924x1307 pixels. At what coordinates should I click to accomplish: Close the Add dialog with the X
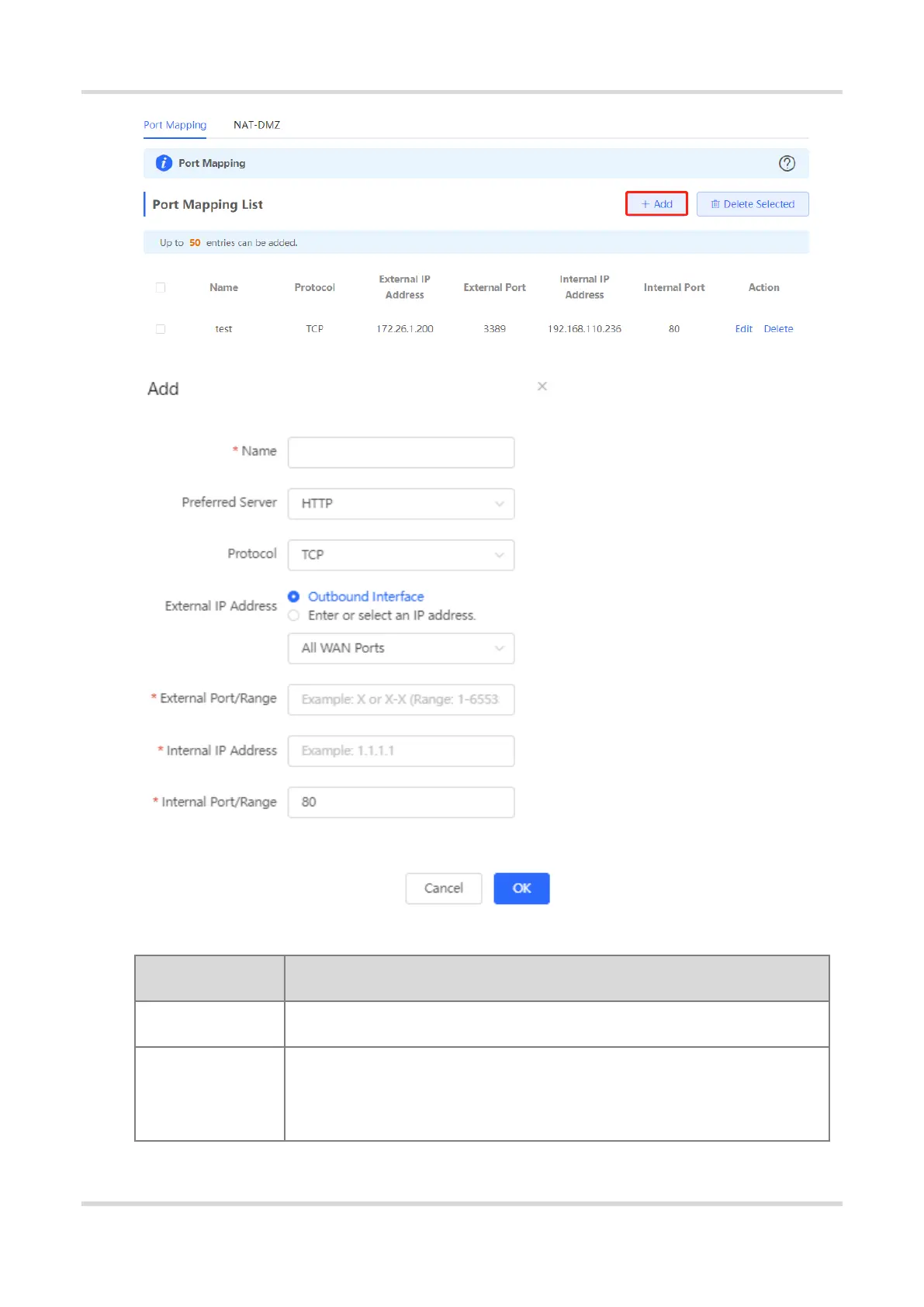tap(542, 387)
